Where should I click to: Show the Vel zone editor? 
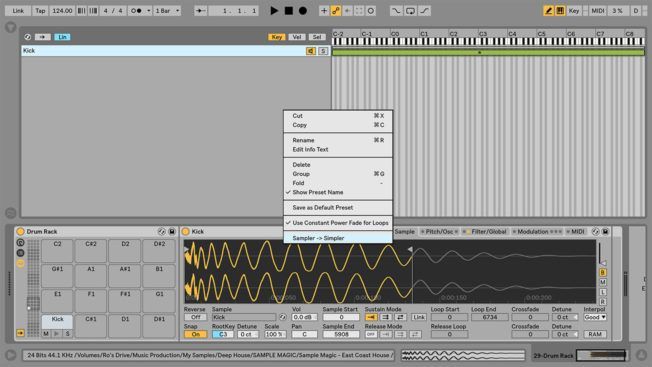tap(297, 37)
